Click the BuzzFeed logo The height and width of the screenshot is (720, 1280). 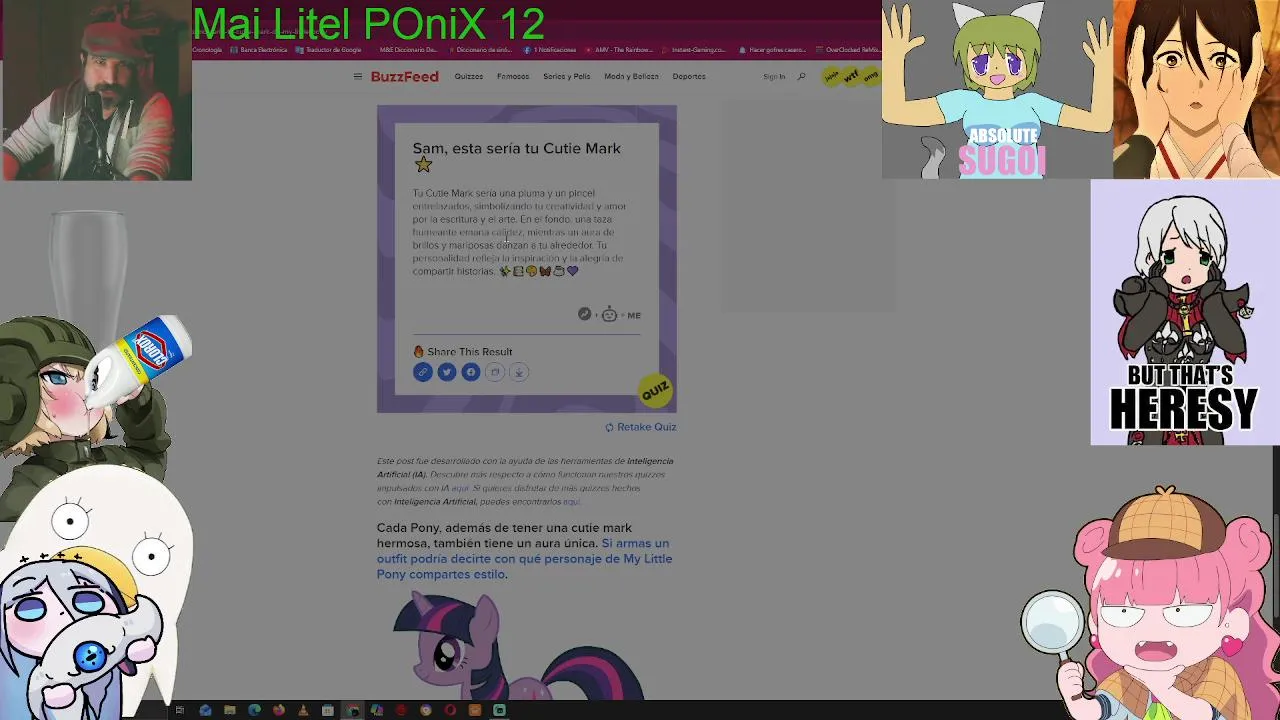(x=404, y=76)
